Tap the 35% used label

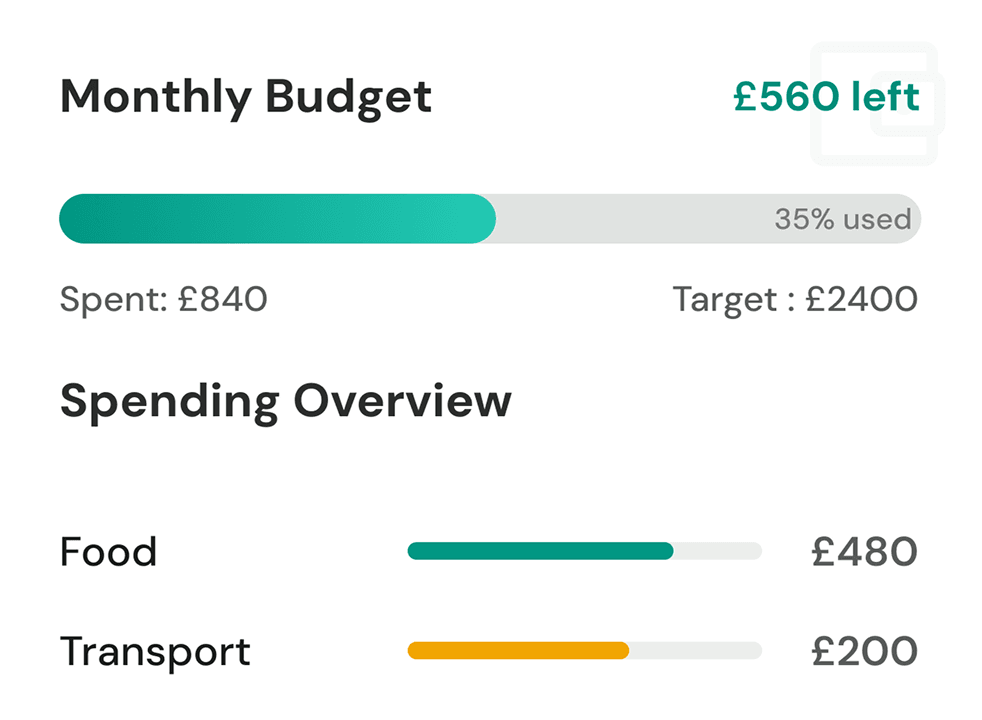(x=842, y=219)
